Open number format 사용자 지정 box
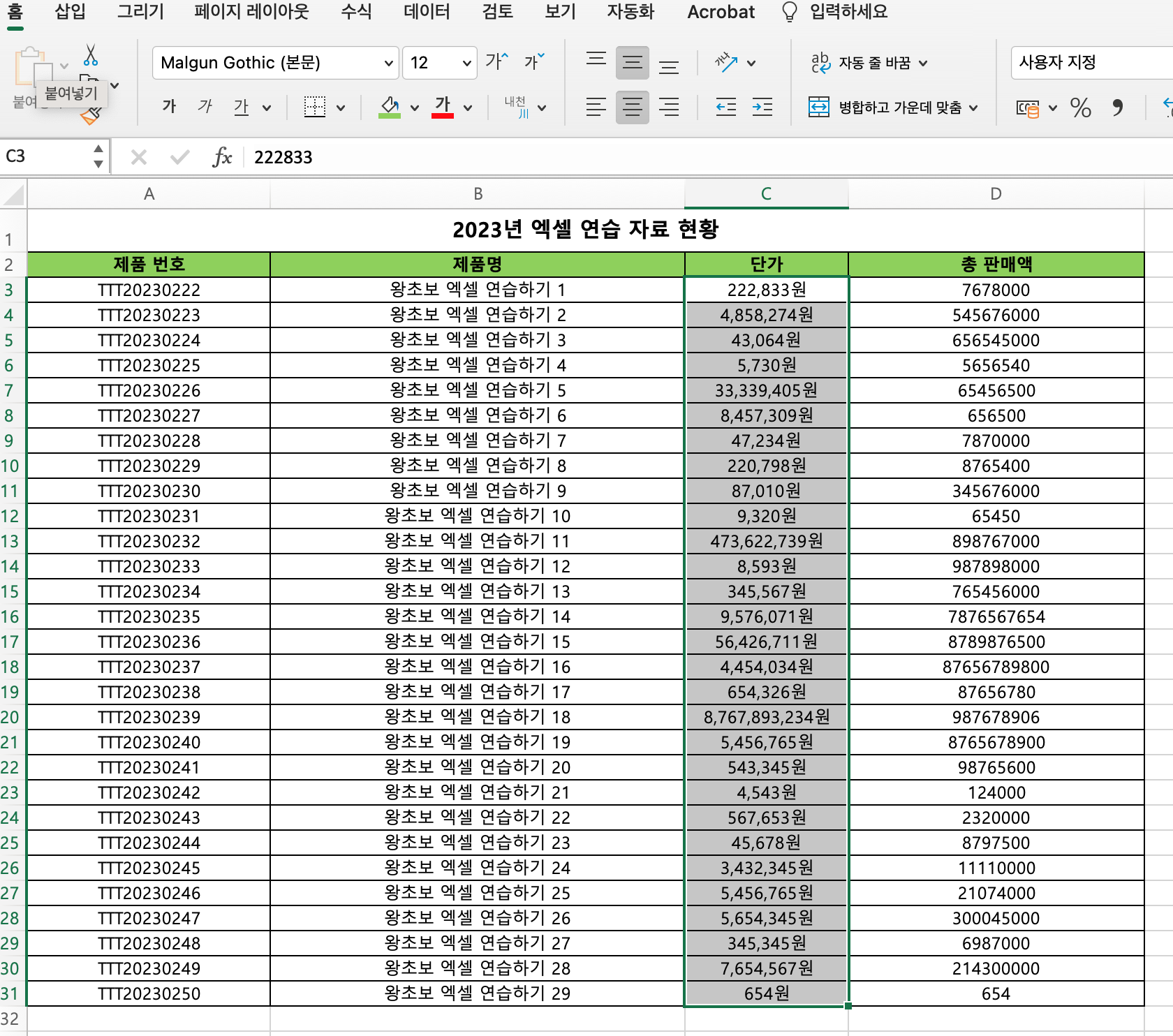The height and width of the screenshot is (1036, 1173). pos(1091,63)
